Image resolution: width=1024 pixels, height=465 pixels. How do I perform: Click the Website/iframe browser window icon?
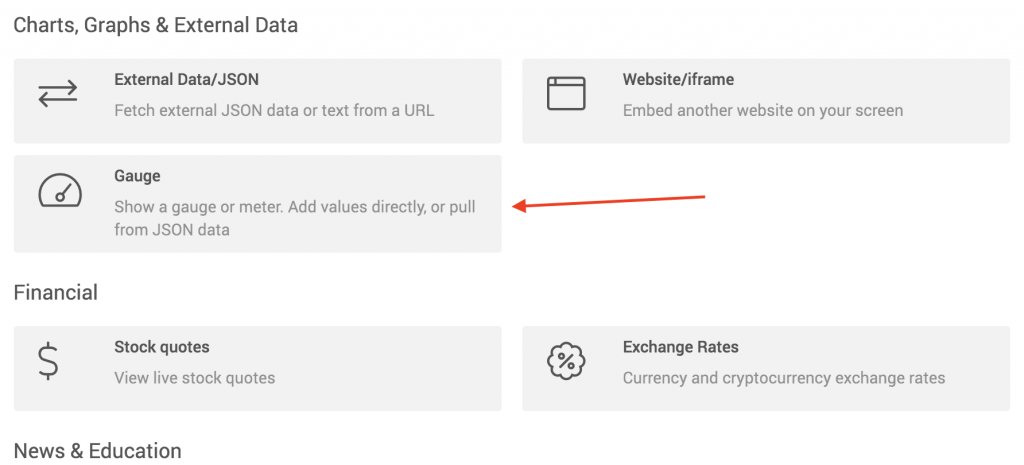pyautogui.click(x=566, y=93)
